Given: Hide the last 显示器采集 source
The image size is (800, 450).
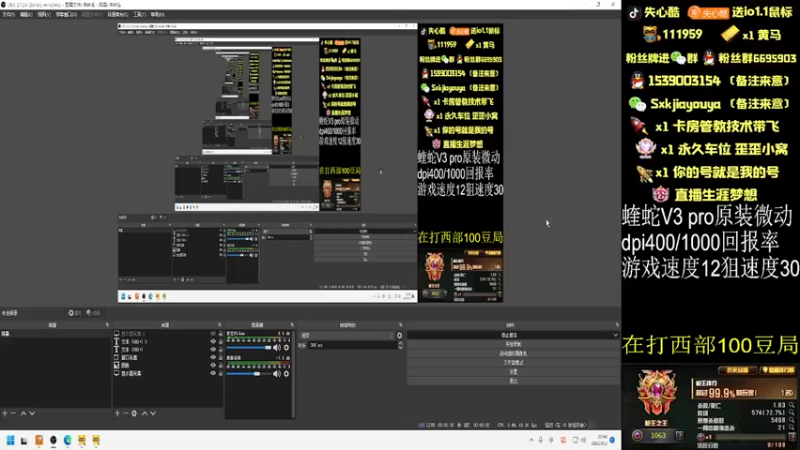Looking at the screenshot, I should tap(213, 373).
